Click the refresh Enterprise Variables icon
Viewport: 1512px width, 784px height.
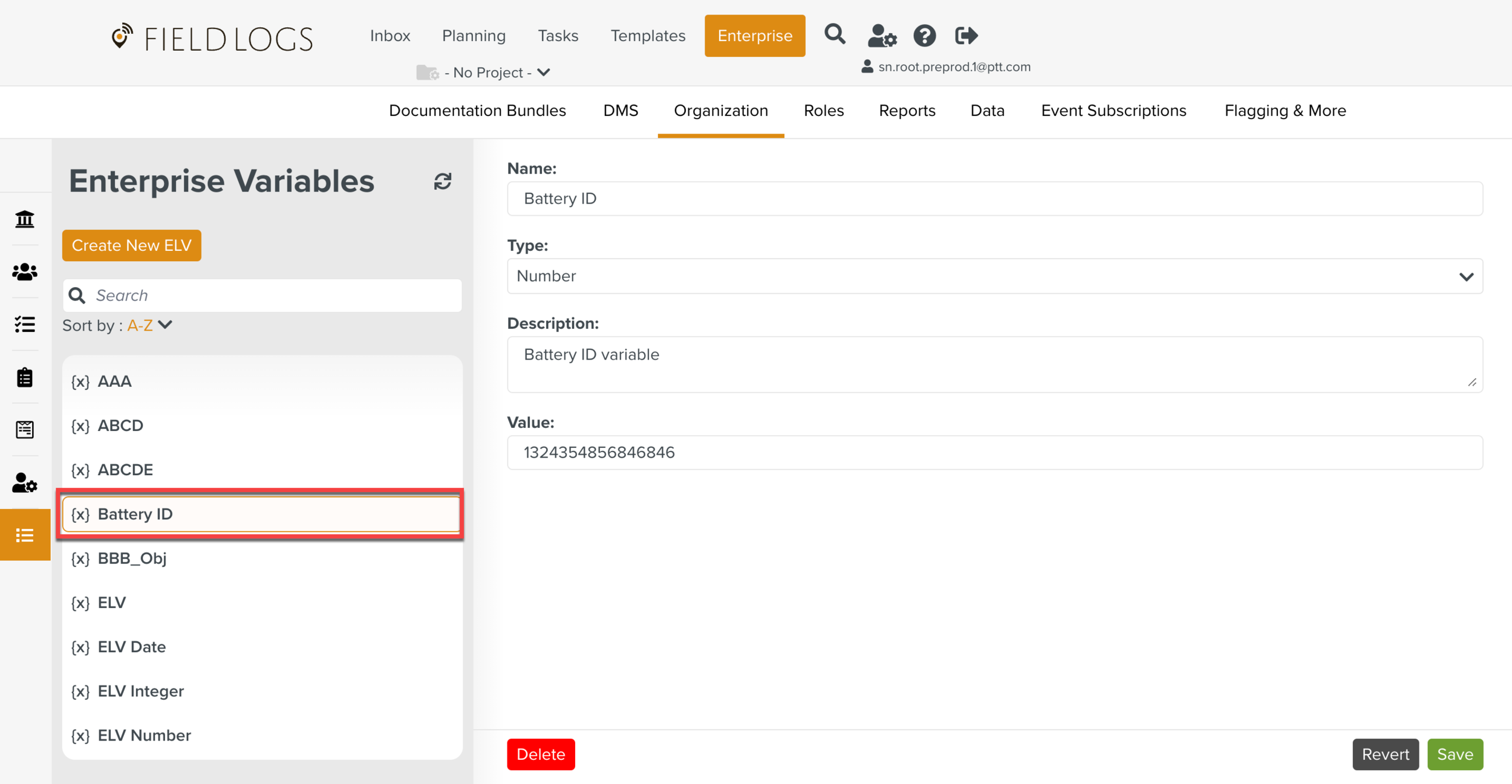(442, 181)
